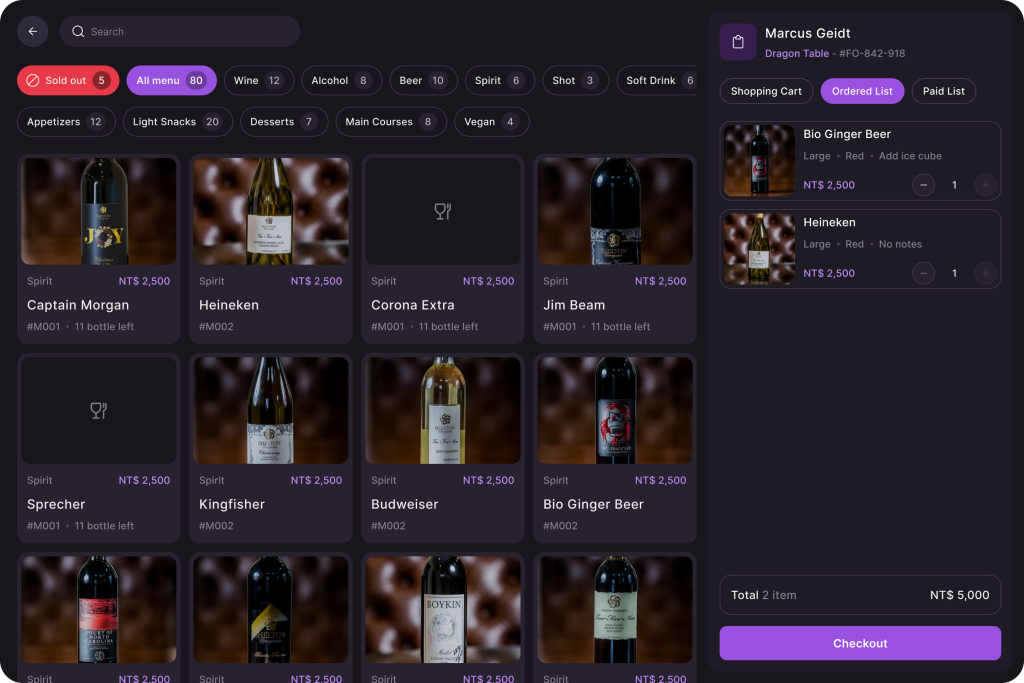1024x683 pixels.
Task: Open Heineken ordered item thumbnail
Action: tap(760, 249)
